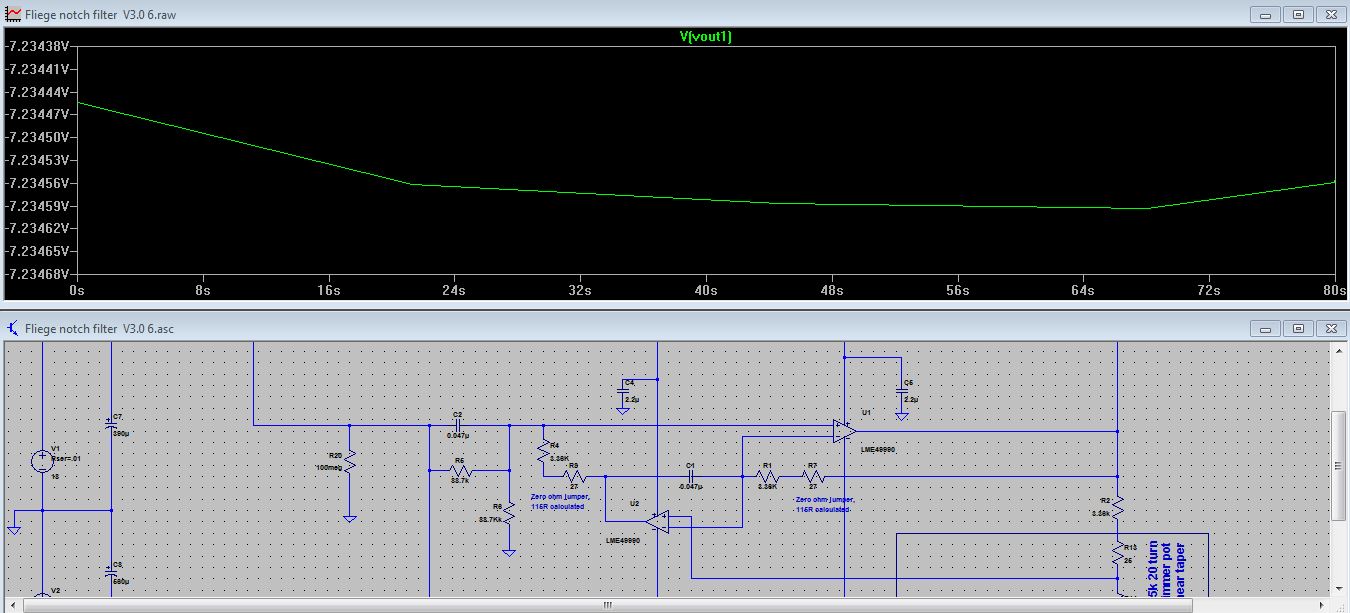Click the LME49990 label under U2
This screenshot has width=1350, height=613.
pyautogui.click(x=622, y=540)
